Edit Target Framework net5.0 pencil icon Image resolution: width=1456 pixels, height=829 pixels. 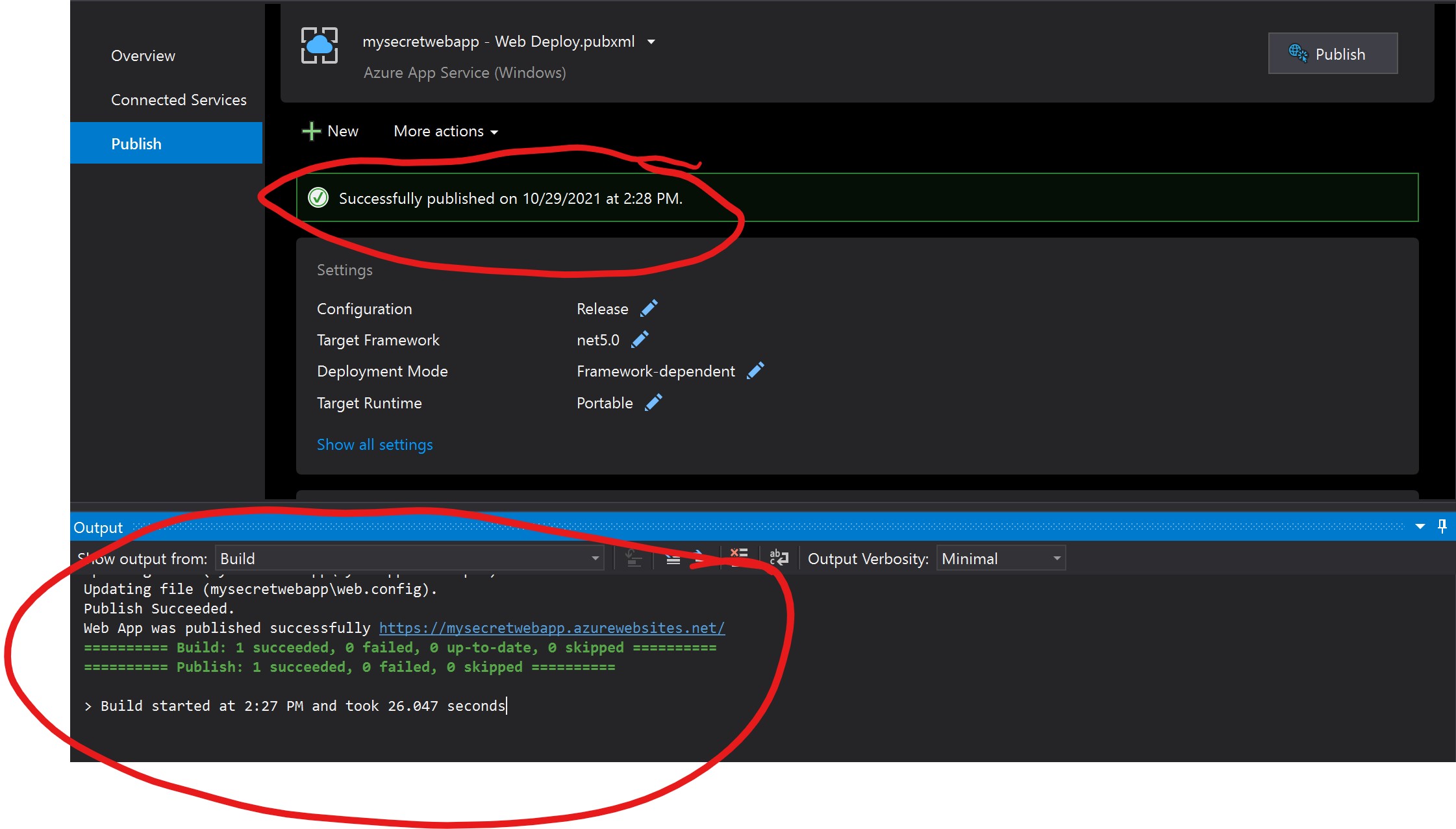click(640, 340)
